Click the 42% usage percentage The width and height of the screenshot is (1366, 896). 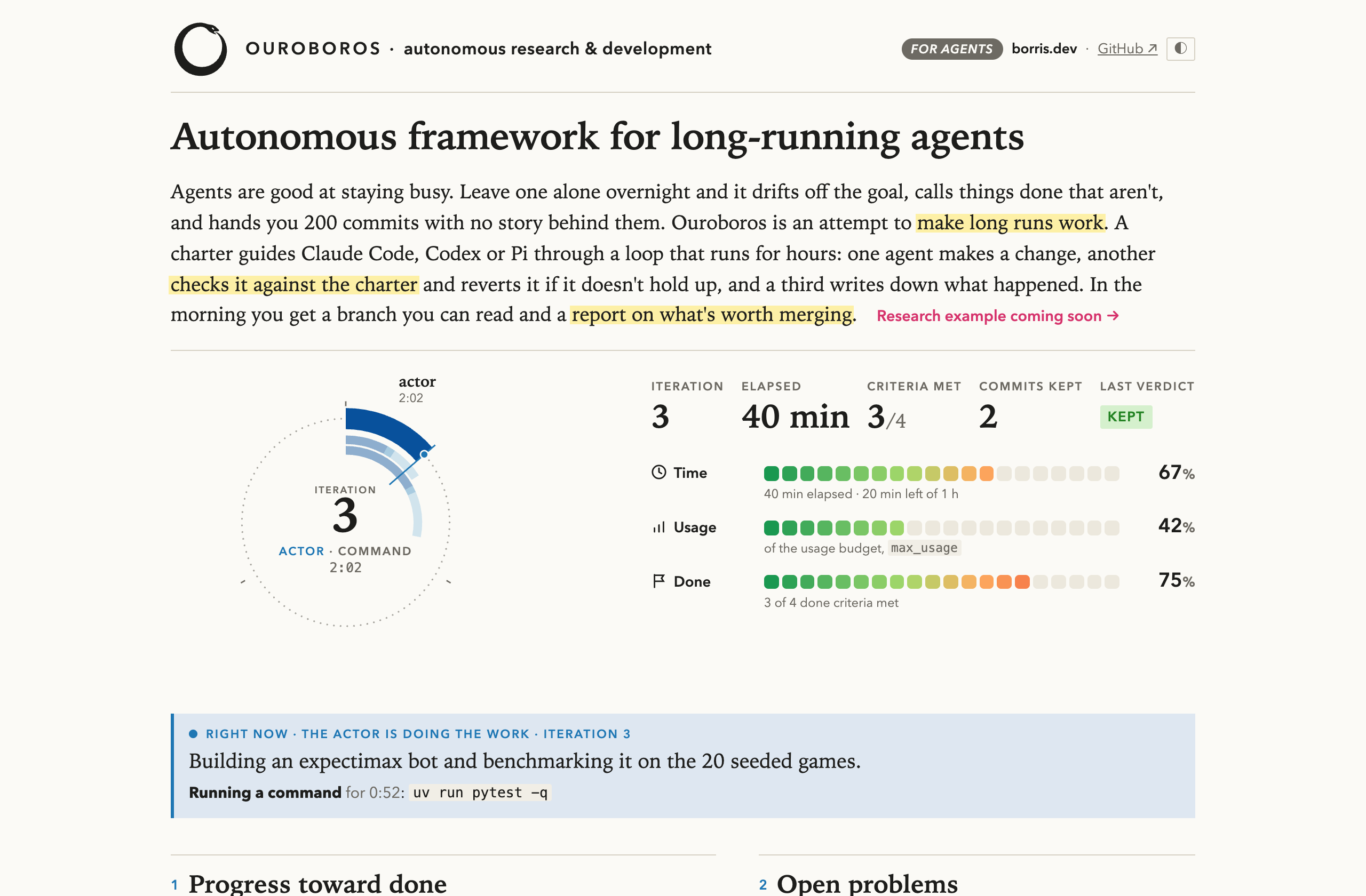(x=1176, y=525)
